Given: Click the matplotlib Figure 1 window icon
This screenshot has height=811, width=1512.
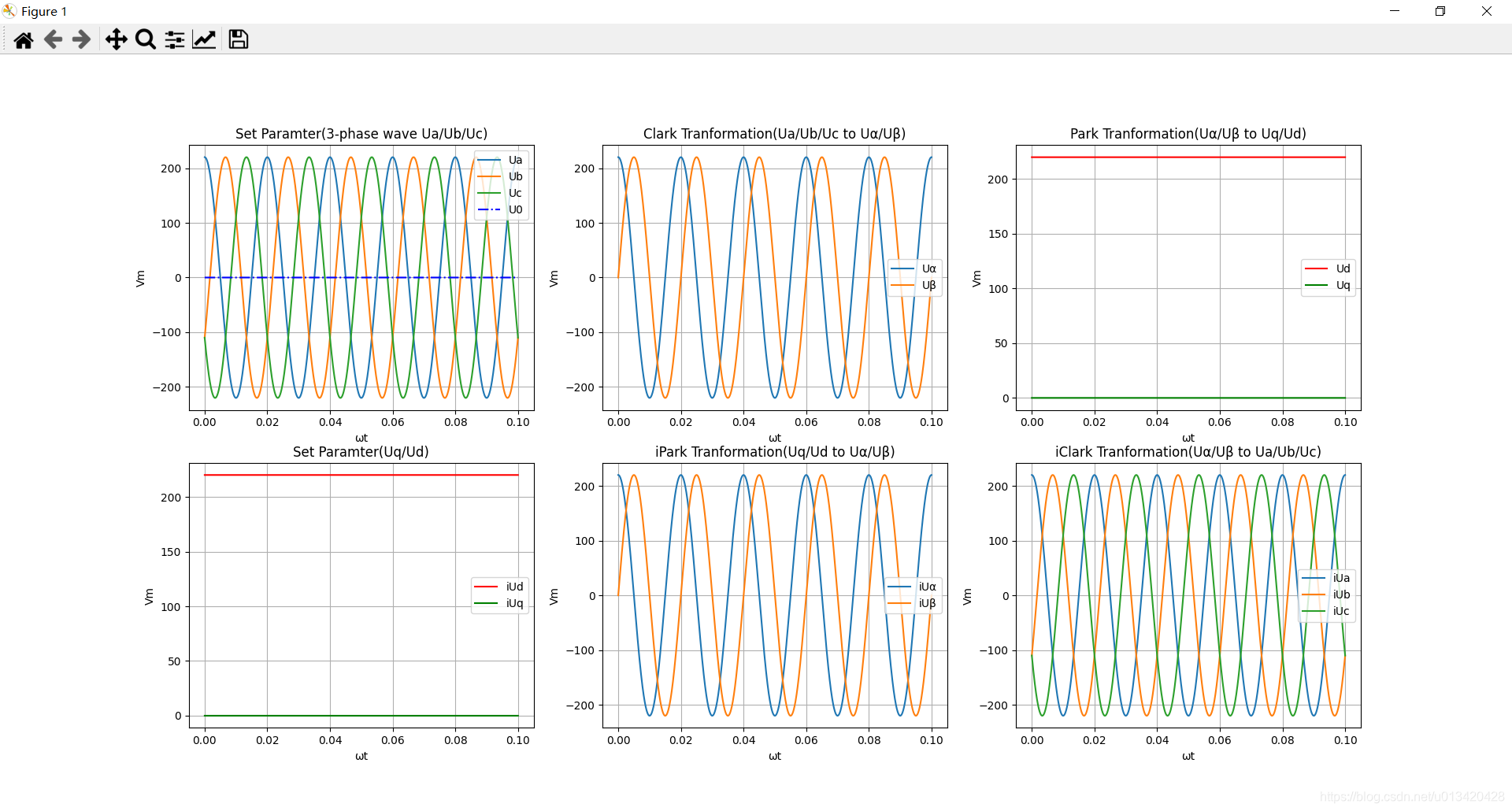Looking at the screenshot, I should coord(9,11).
